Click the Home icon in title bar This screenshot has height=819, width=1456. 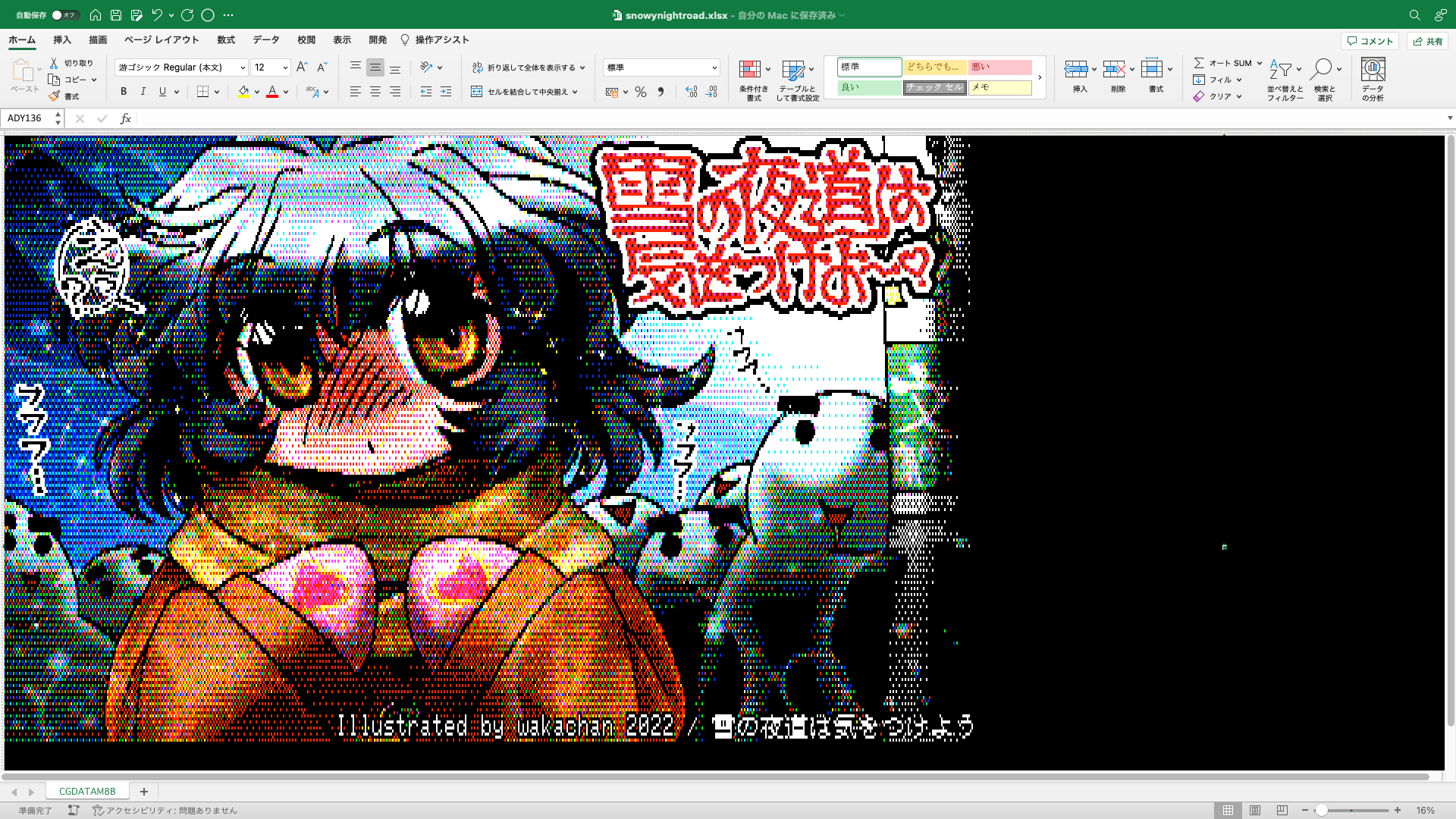tap(96, 15)
